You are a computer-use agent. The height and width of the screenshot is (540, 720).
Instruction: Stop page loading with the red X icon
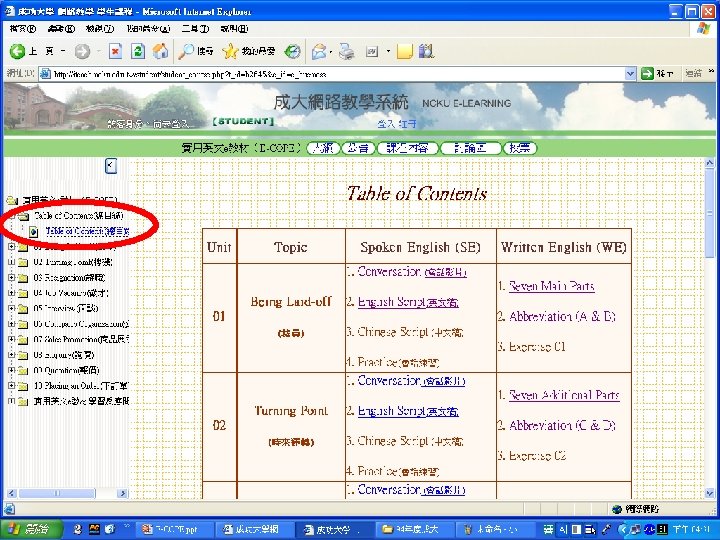point(115,51)
